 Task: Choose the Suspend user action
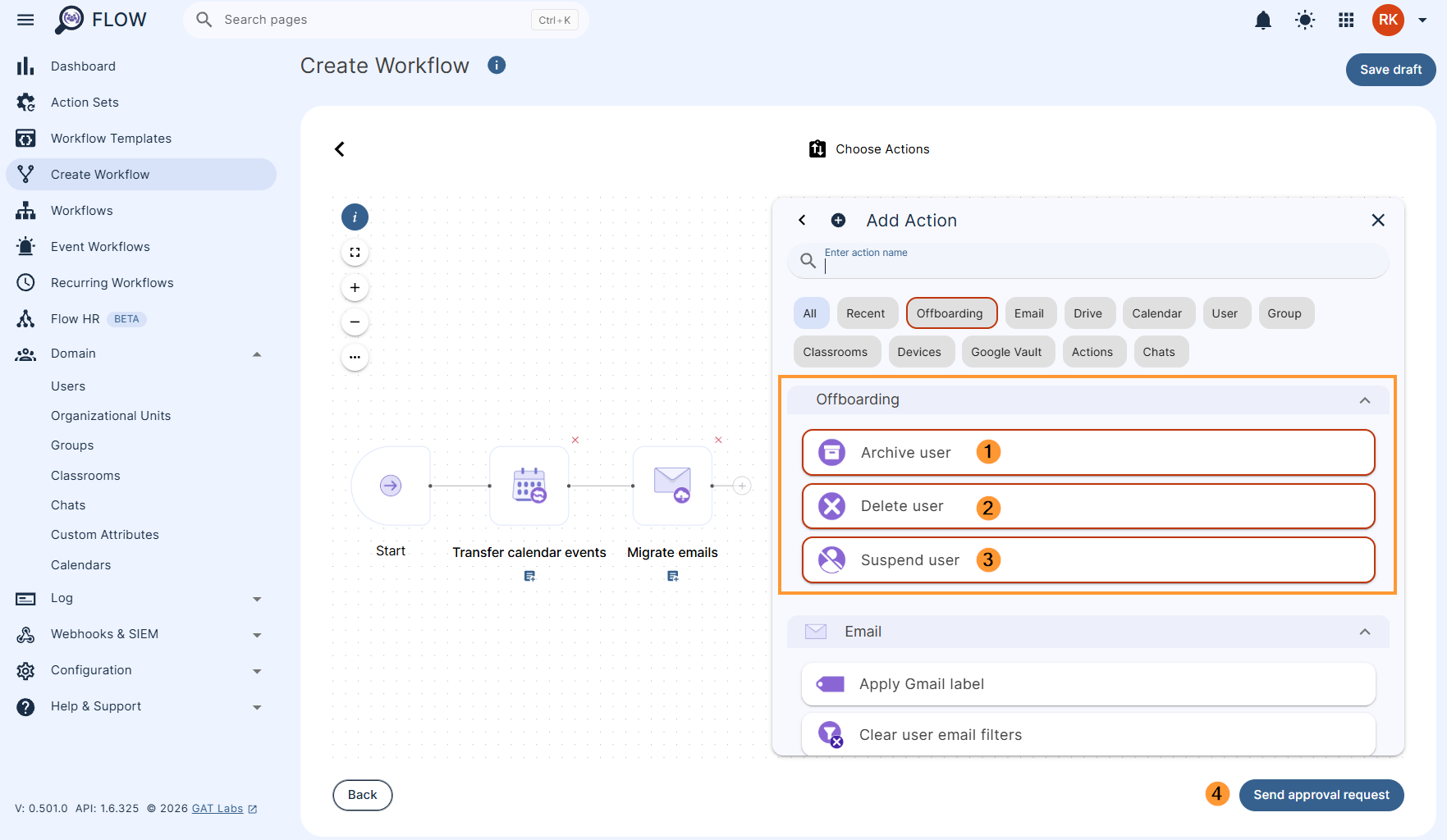1088,560
